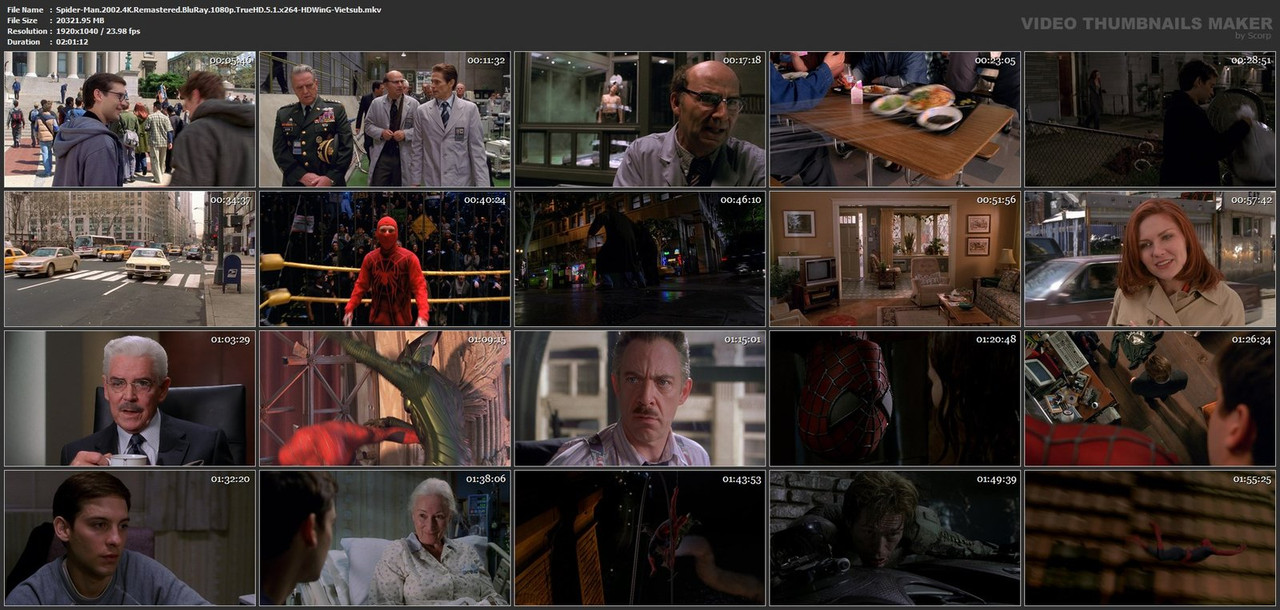
Task: Click the 01:49:39 unmasked Goblin thumbnail
Action: click(x=895, y=538)
